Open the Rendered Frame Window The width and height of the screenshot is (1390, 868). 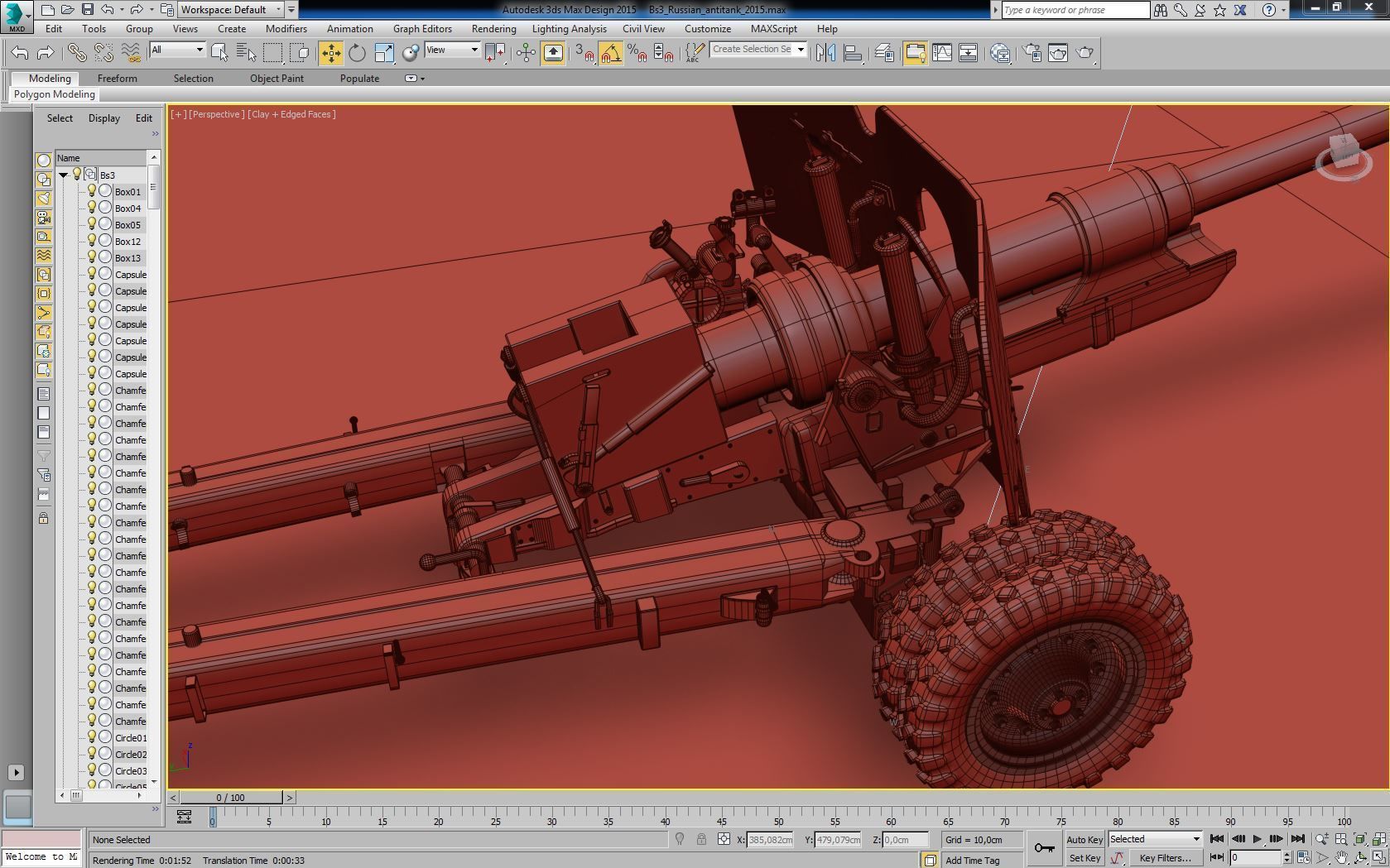tap(1058, 53)
